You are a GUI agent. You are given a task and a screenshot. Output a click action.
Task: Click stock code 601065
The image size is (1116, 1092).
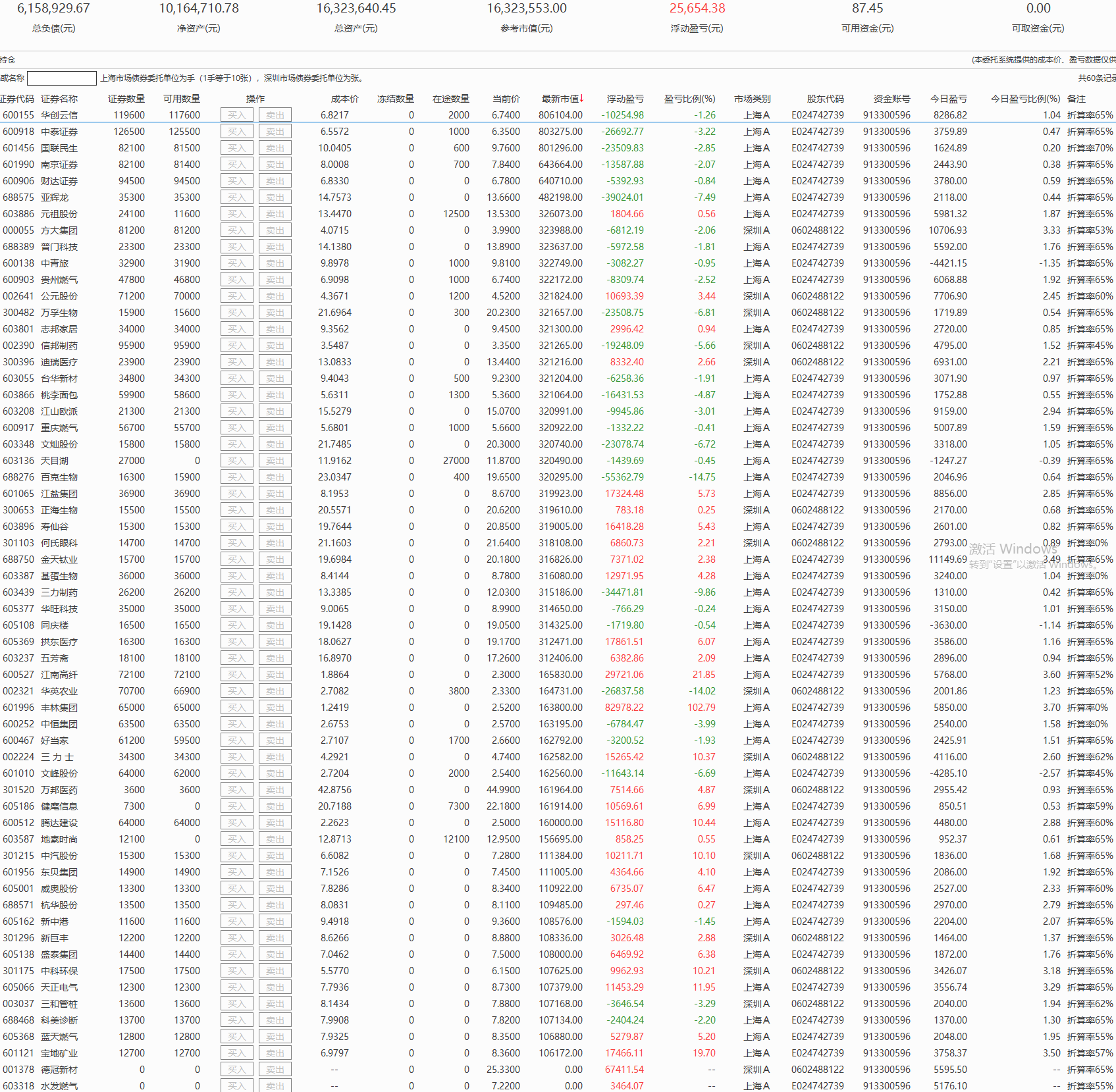point(18,494)
